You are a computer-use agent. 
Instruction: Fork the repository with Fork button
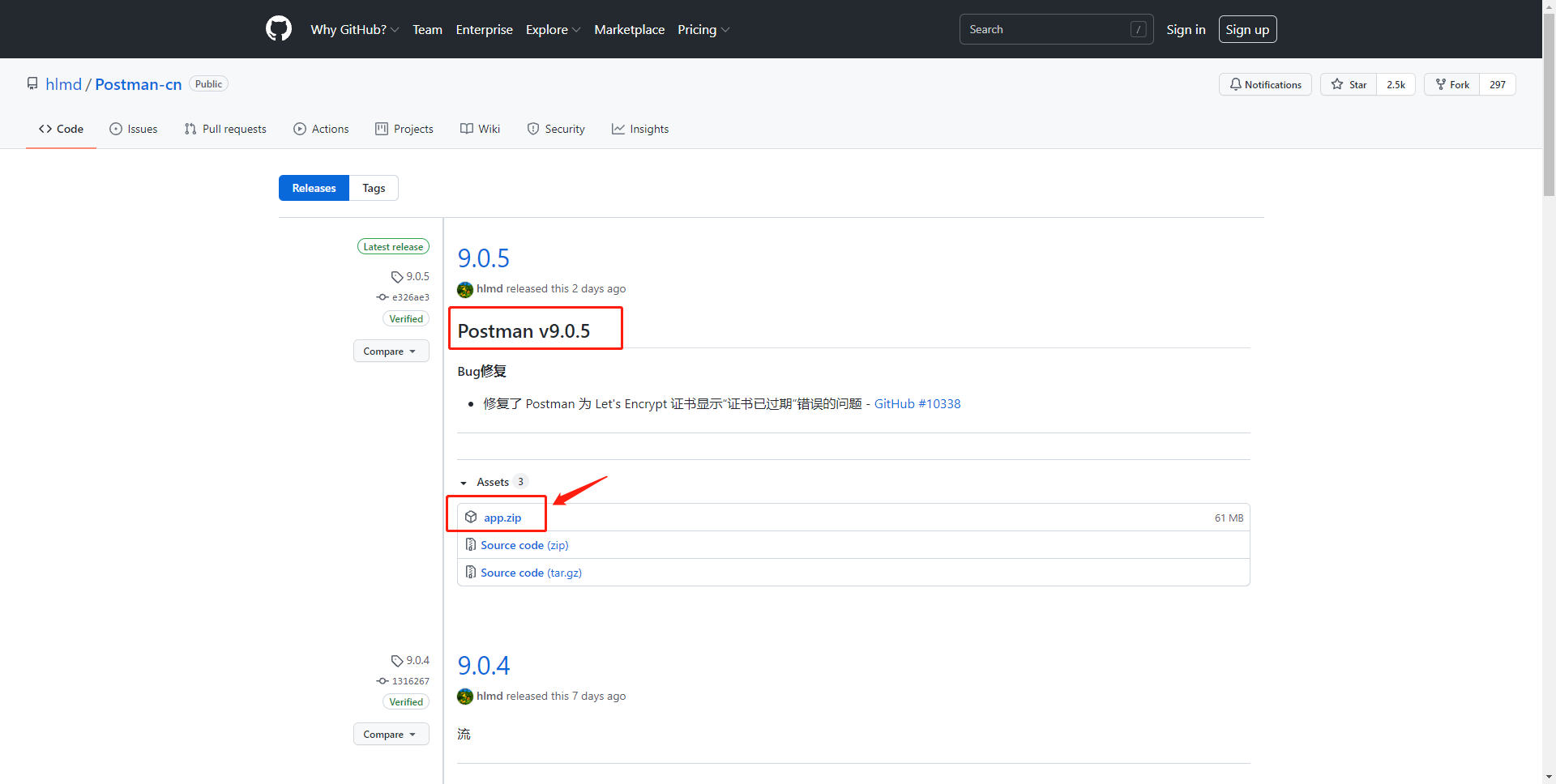pyautogui.click(x=1451, y=84)
